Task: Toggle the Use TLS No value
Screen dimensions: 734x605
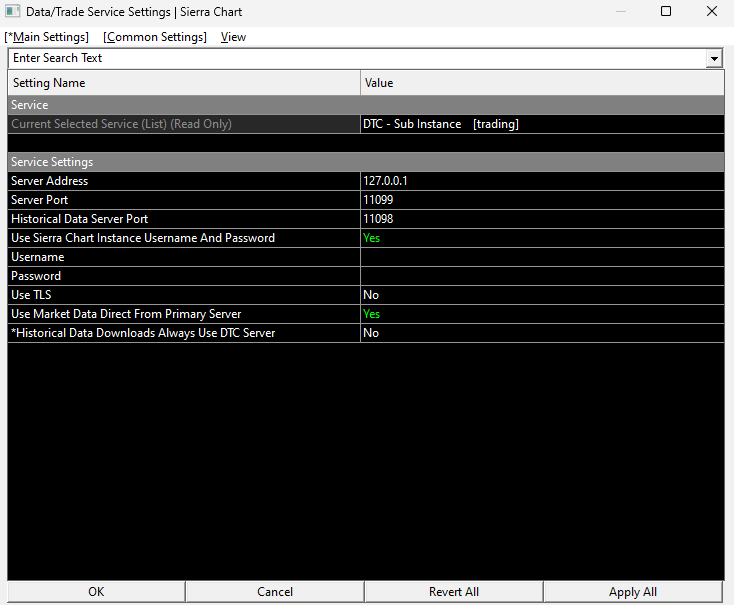Action: [x=542, y=295]
